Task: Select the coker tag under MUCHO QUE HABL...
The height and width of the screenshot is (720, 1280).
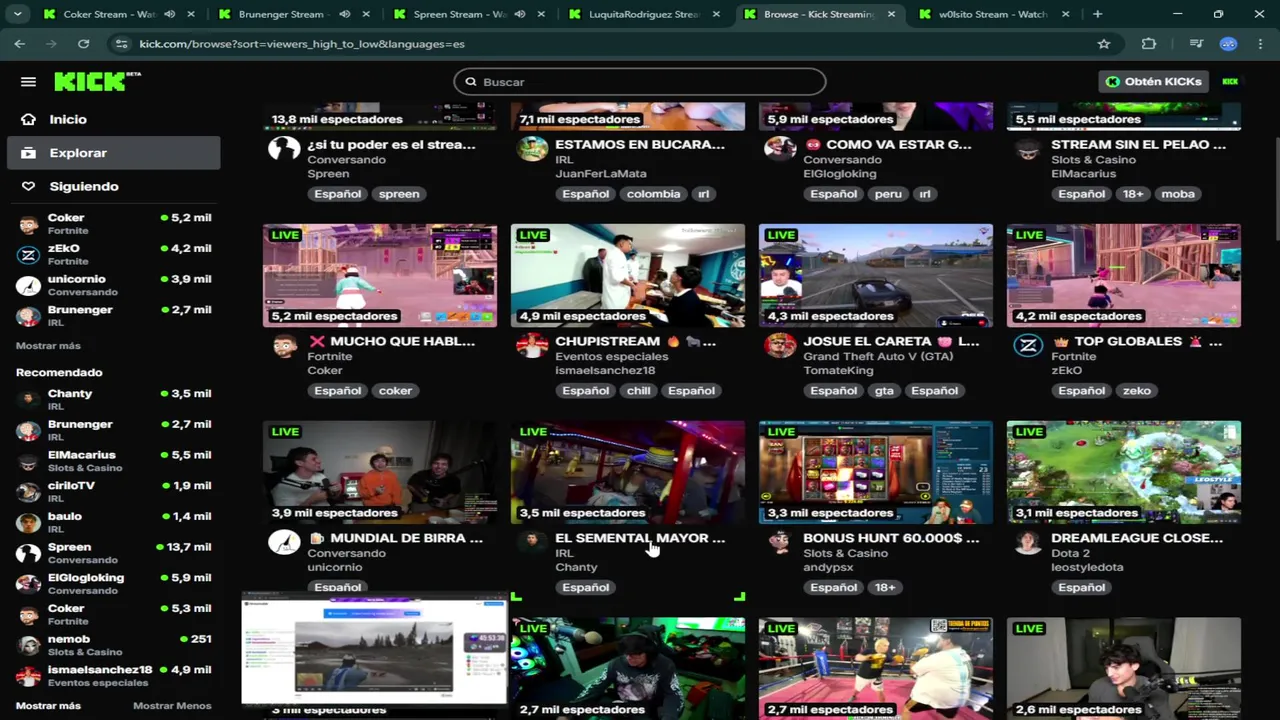Action: point(395,391)
